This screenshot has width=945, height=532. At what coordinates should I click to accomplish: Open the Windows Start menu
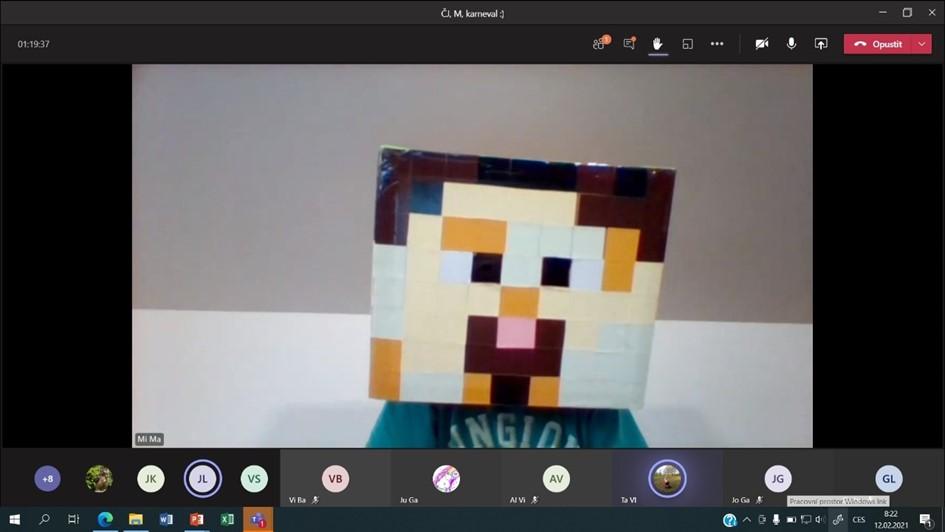point(14,519)
